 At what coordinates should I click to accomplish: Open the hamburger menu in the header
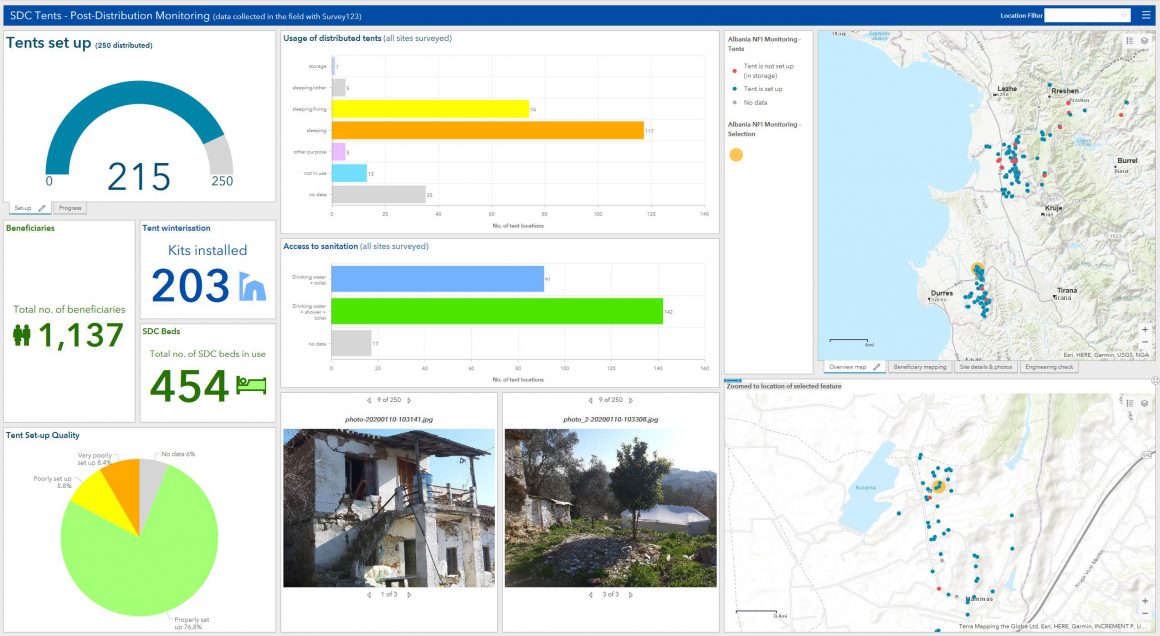click(x=1146, y=15)
